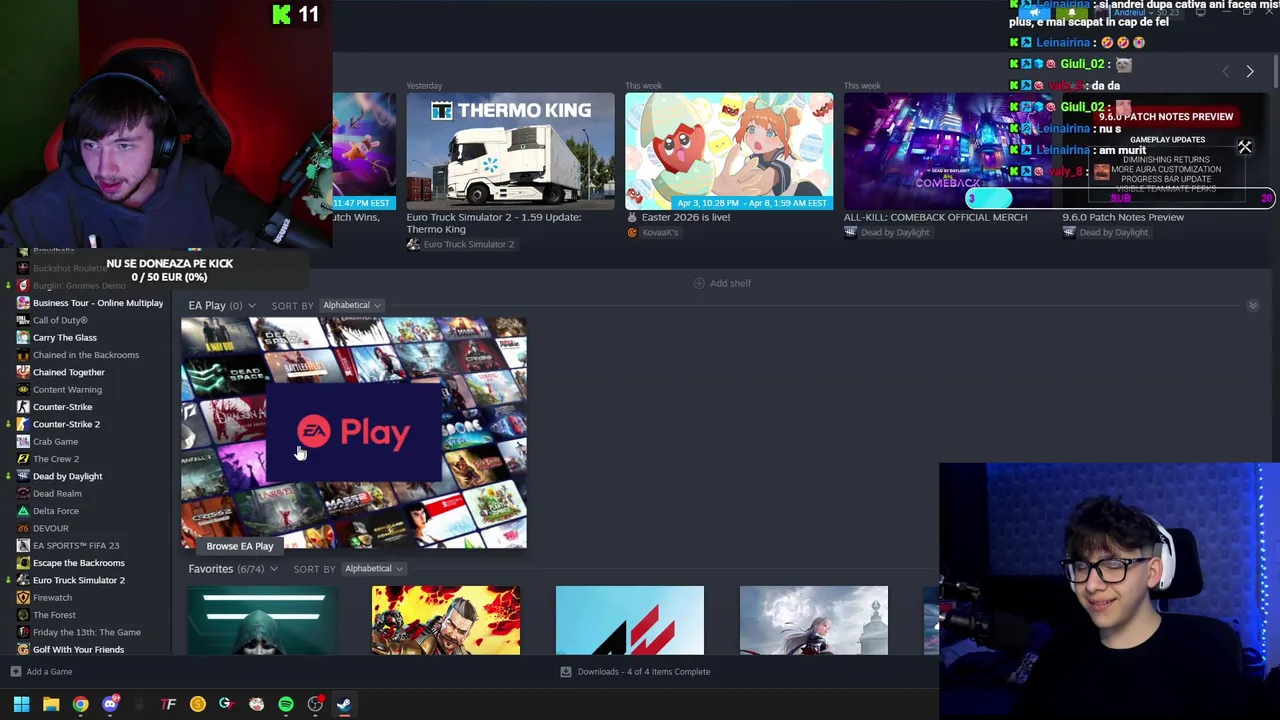
Task: Select the Chained Together game icon
Action: click(x=23, y=372)
